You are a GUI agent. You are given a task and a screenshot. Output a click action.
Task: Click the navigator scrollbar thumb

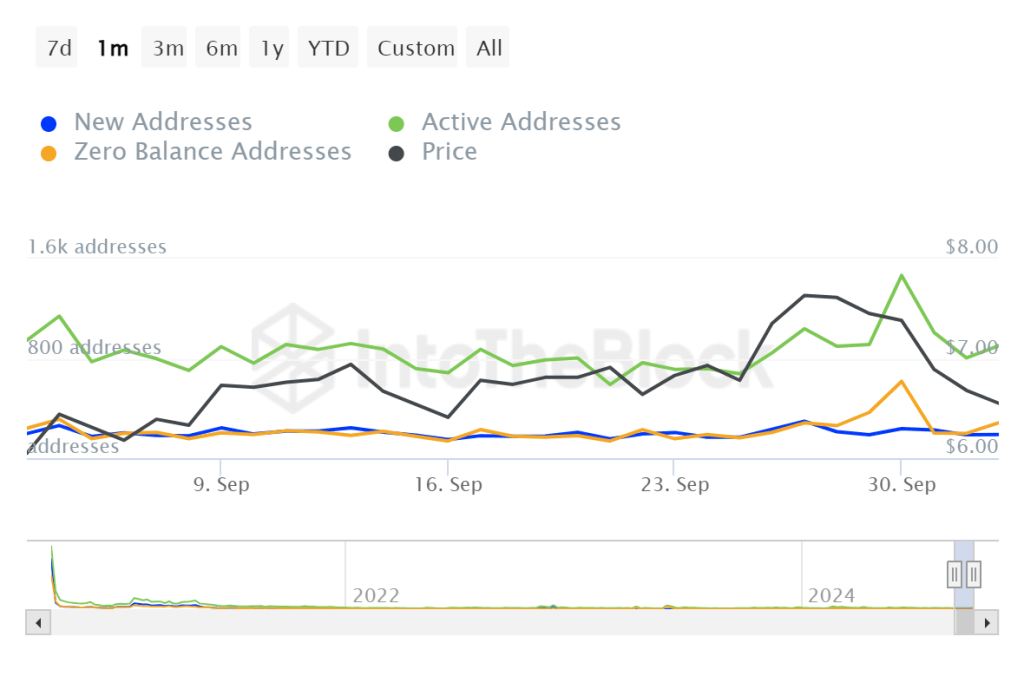pyautogui.click(x=964, y=622)
